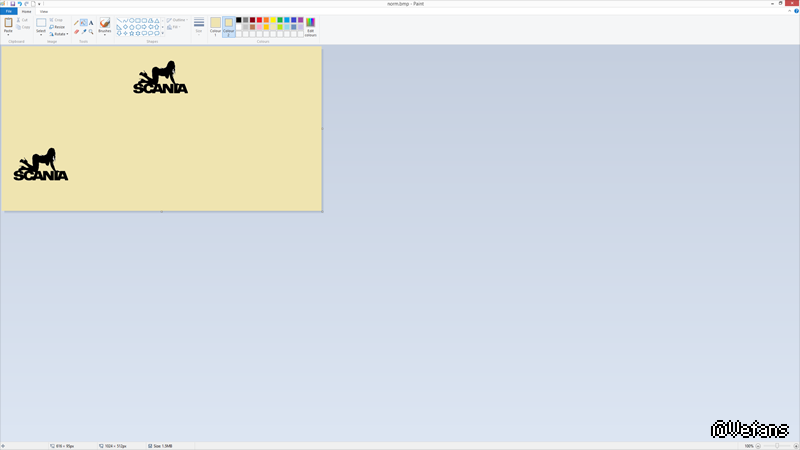Set Colour 1 as active colour
This screenshot has height=450, width=800.
215,25
